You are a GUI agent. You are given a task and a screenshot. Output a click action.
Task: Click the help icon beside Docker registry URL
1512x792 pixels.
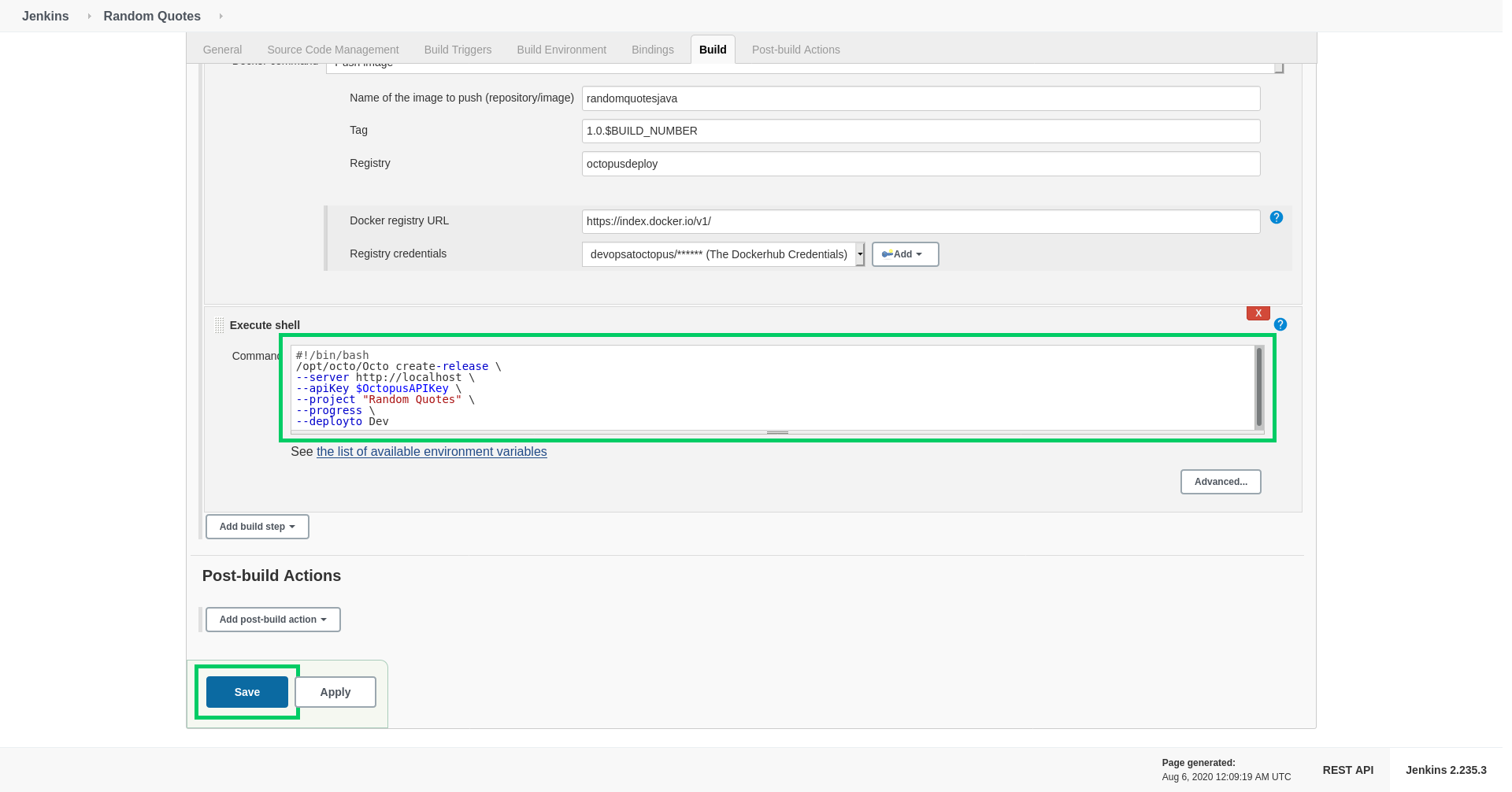click(x=1276, y=217)
